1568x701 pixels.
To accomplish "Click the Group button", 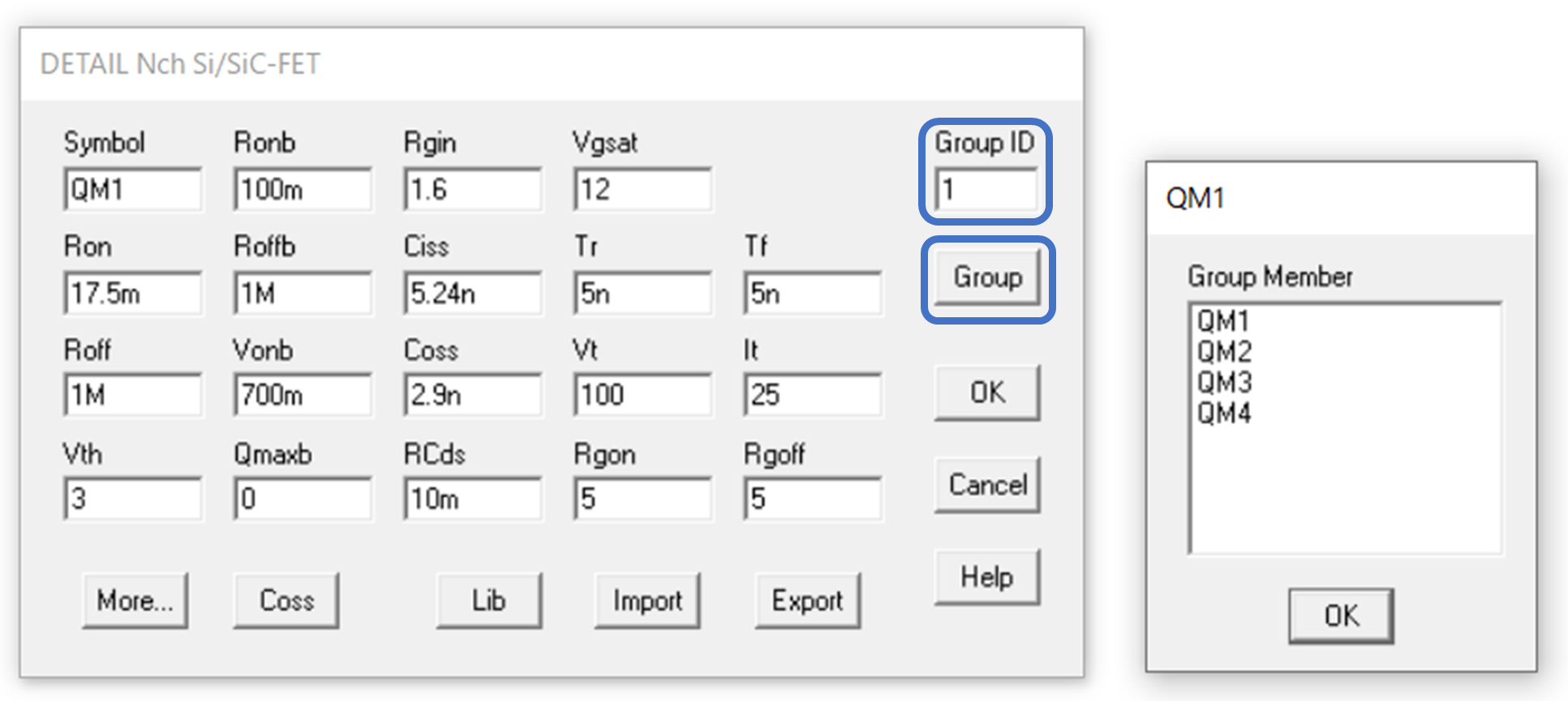I will [985, 278].
